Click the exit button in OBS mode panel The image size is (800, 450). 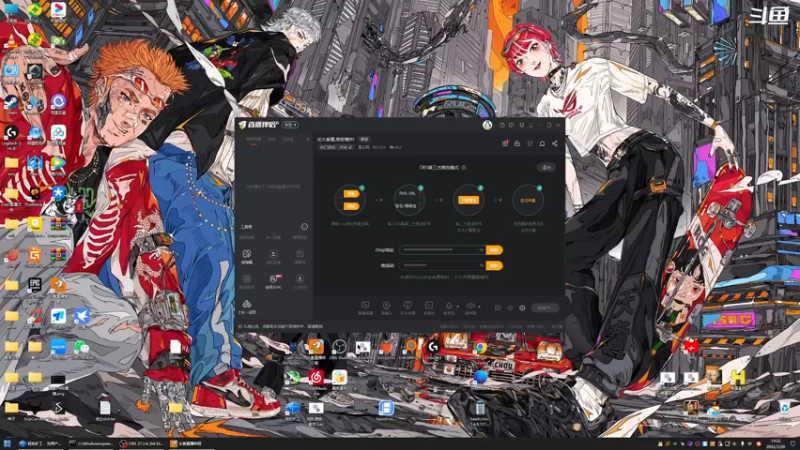point(546,167)
